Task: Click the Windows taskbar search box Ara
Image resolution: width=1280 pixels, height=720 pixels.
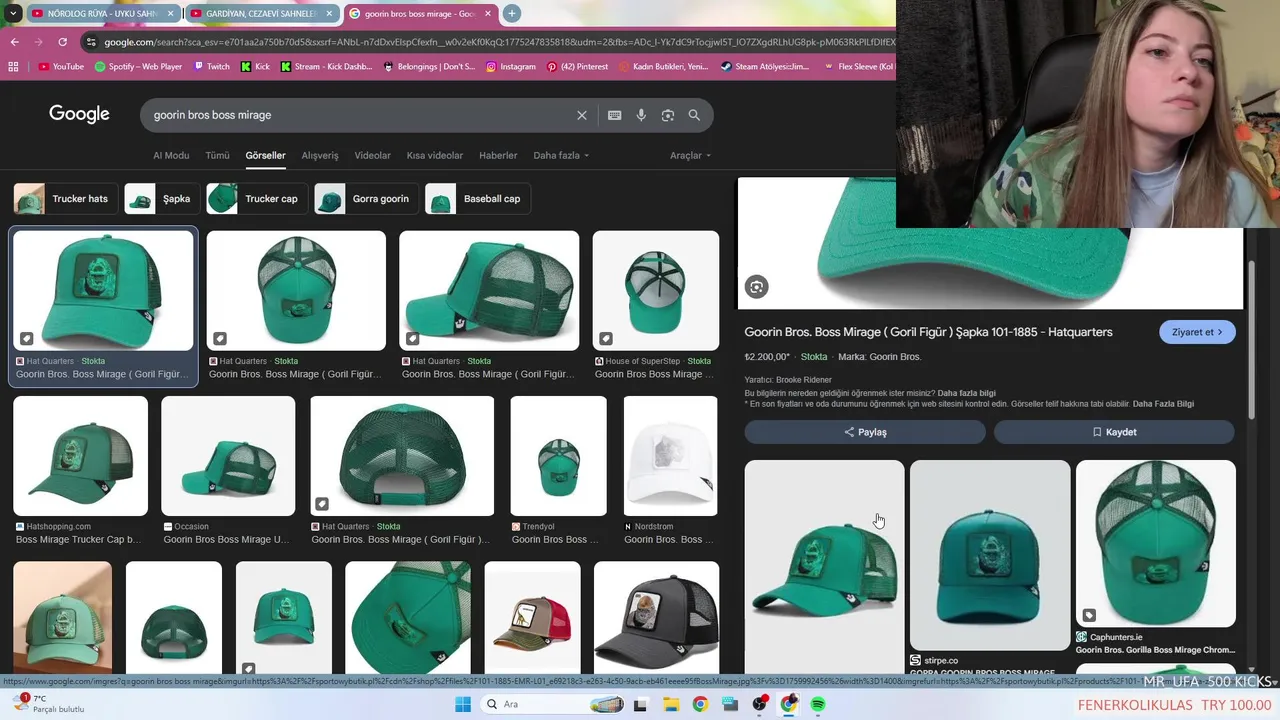Action: point(554,704)
